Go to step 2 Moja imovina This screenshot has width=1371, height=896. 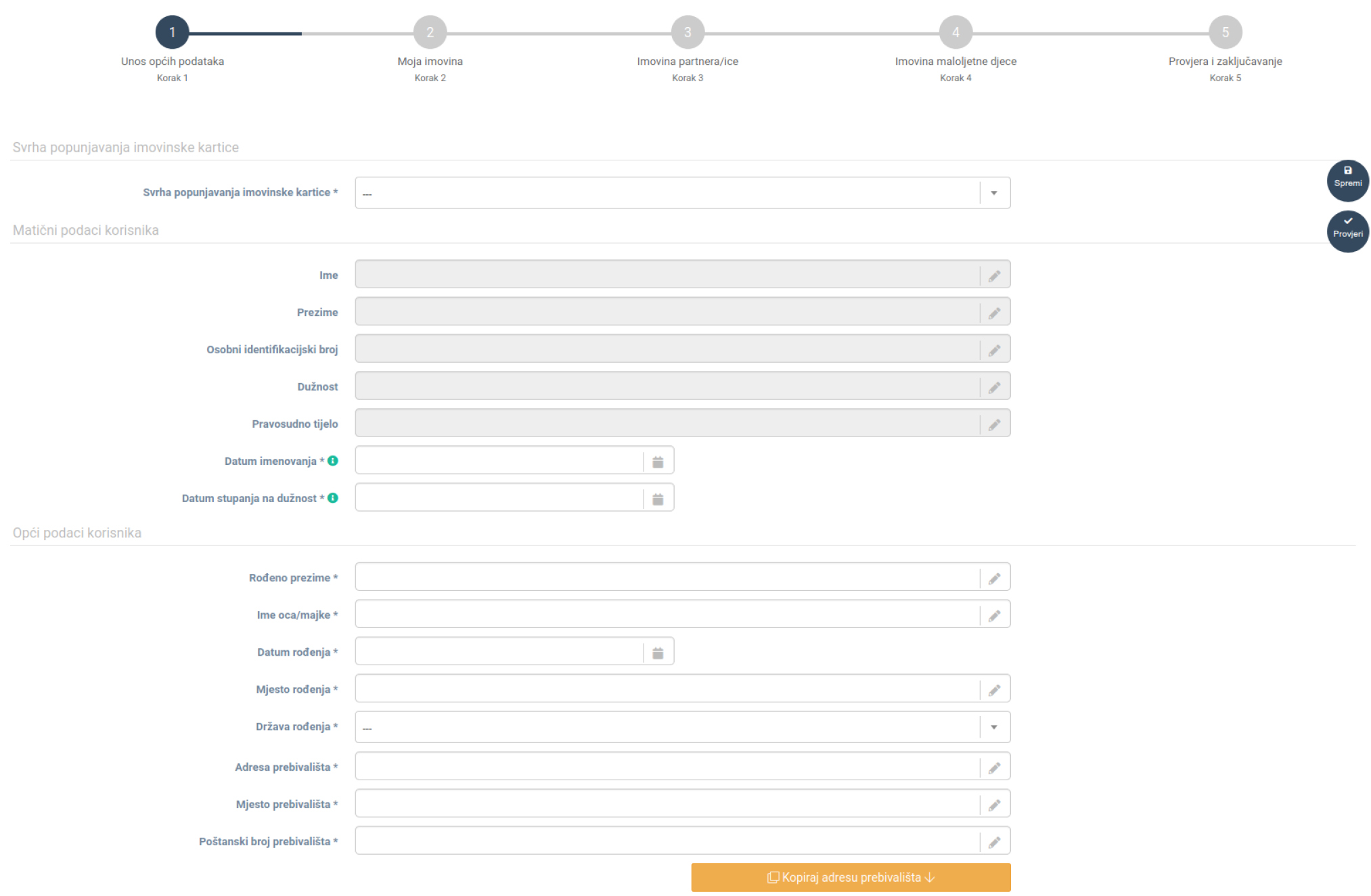tap(430, 32)
